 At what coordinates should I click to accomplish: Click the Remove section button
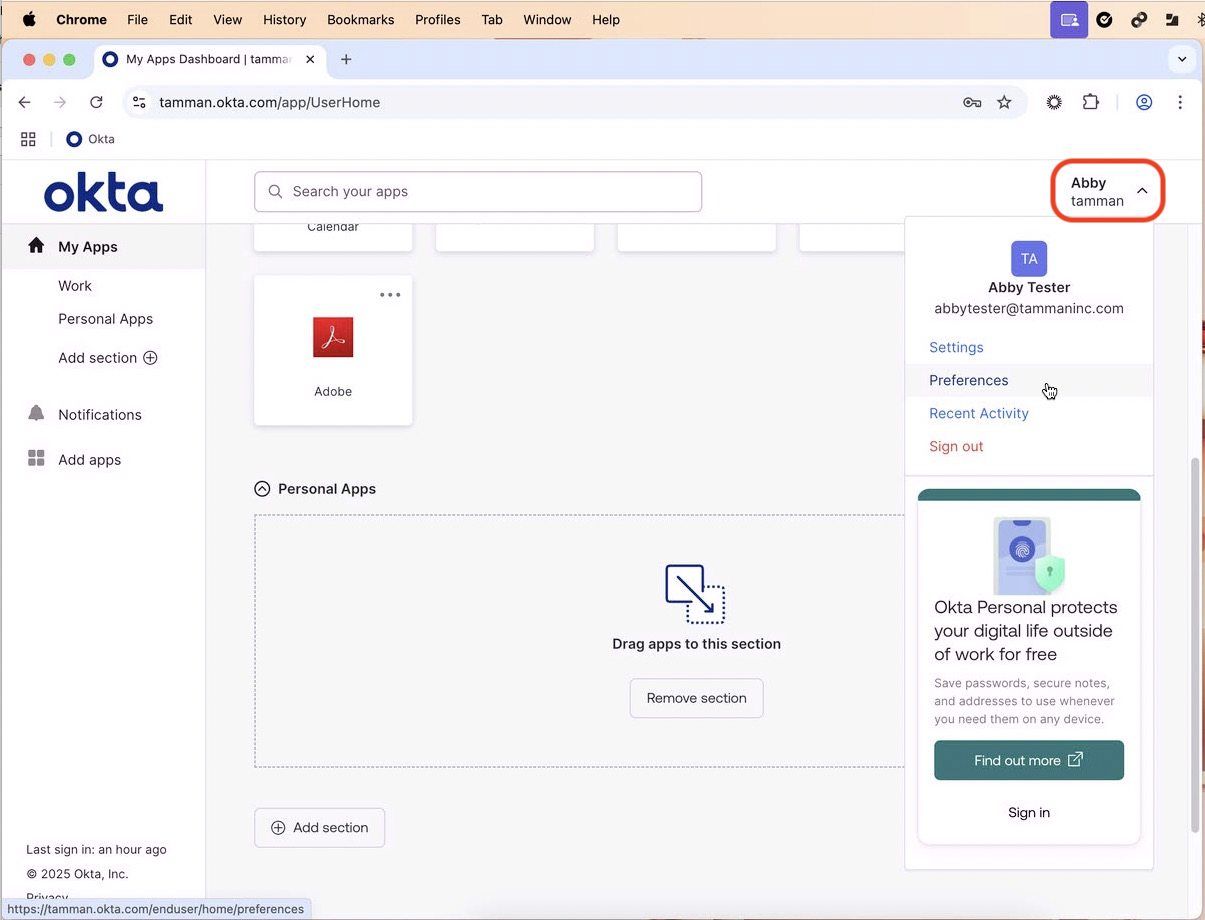[696, 698]
